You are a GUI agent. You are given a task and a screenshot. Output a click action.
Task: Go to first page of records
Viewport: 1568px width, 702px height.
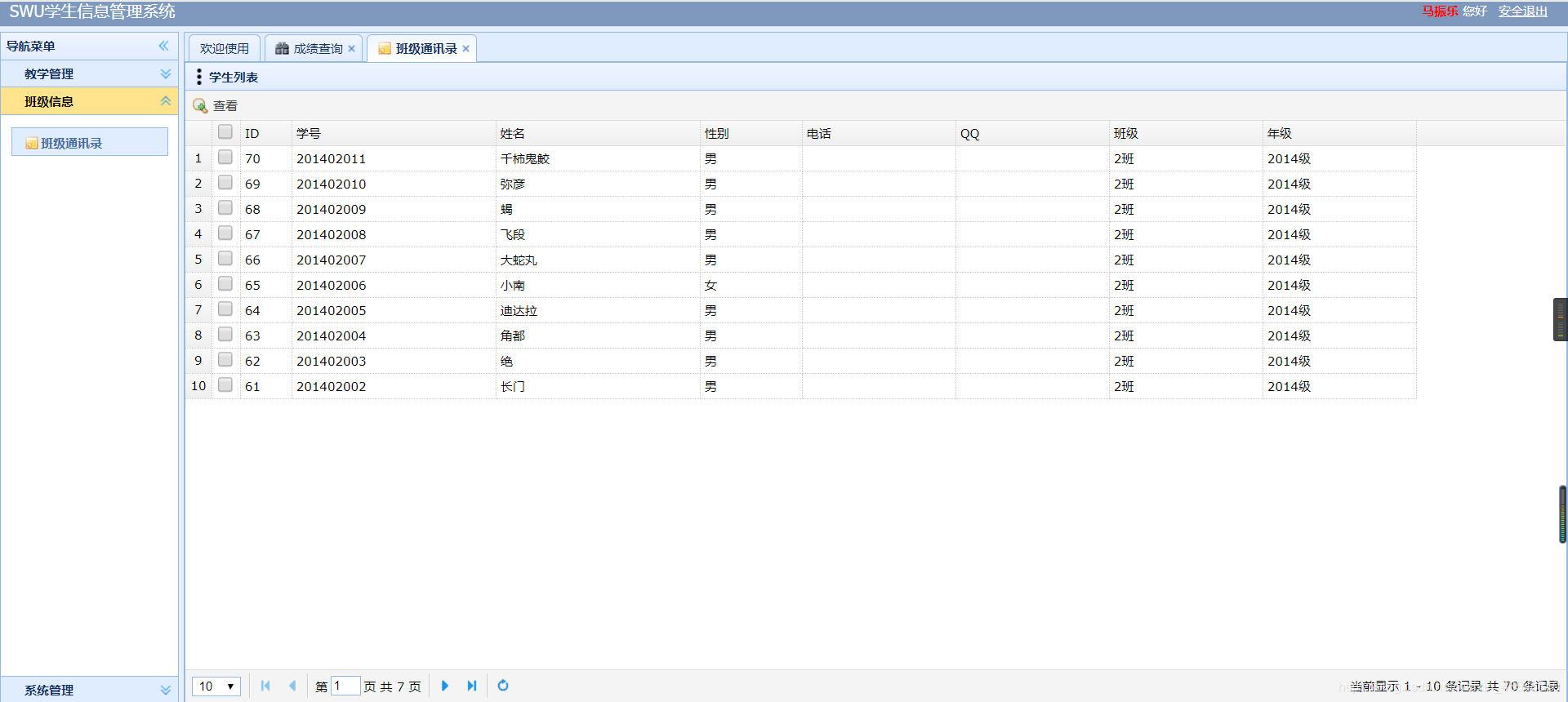coord(265,686)
